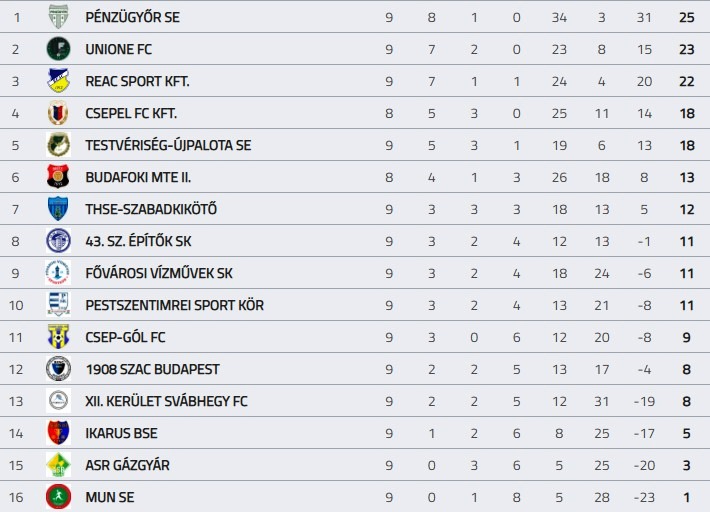
Task: Click the THSE-Szabadkikötő shield icon
Action: tap(58, 209)
